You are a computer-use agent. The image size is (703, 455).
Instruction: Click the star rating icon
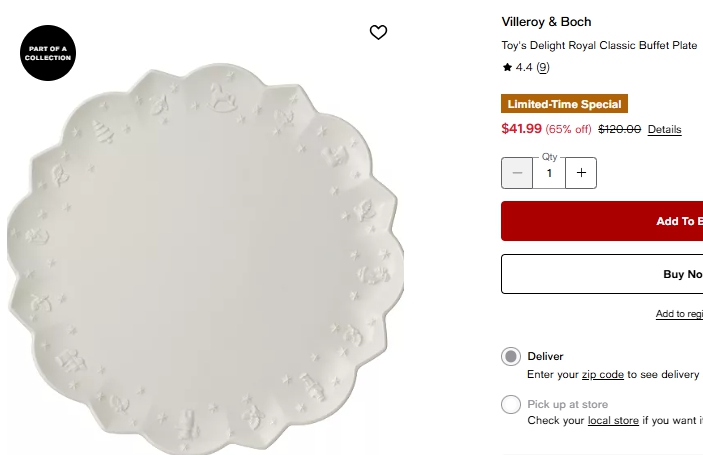coord(507,68)
